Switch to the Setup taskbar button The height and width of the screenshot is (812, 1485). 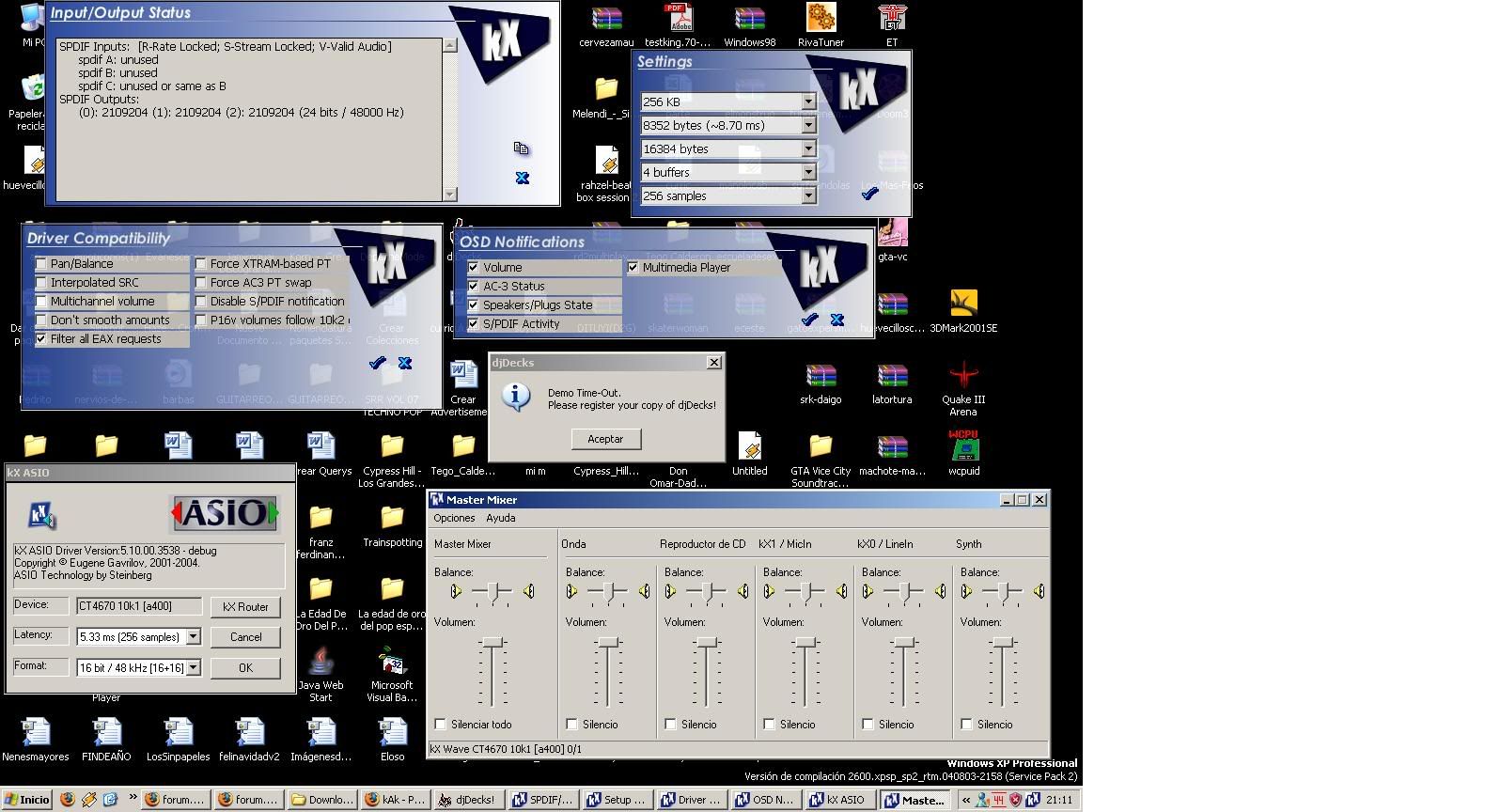pyautogui.click(x=617, y=800)
